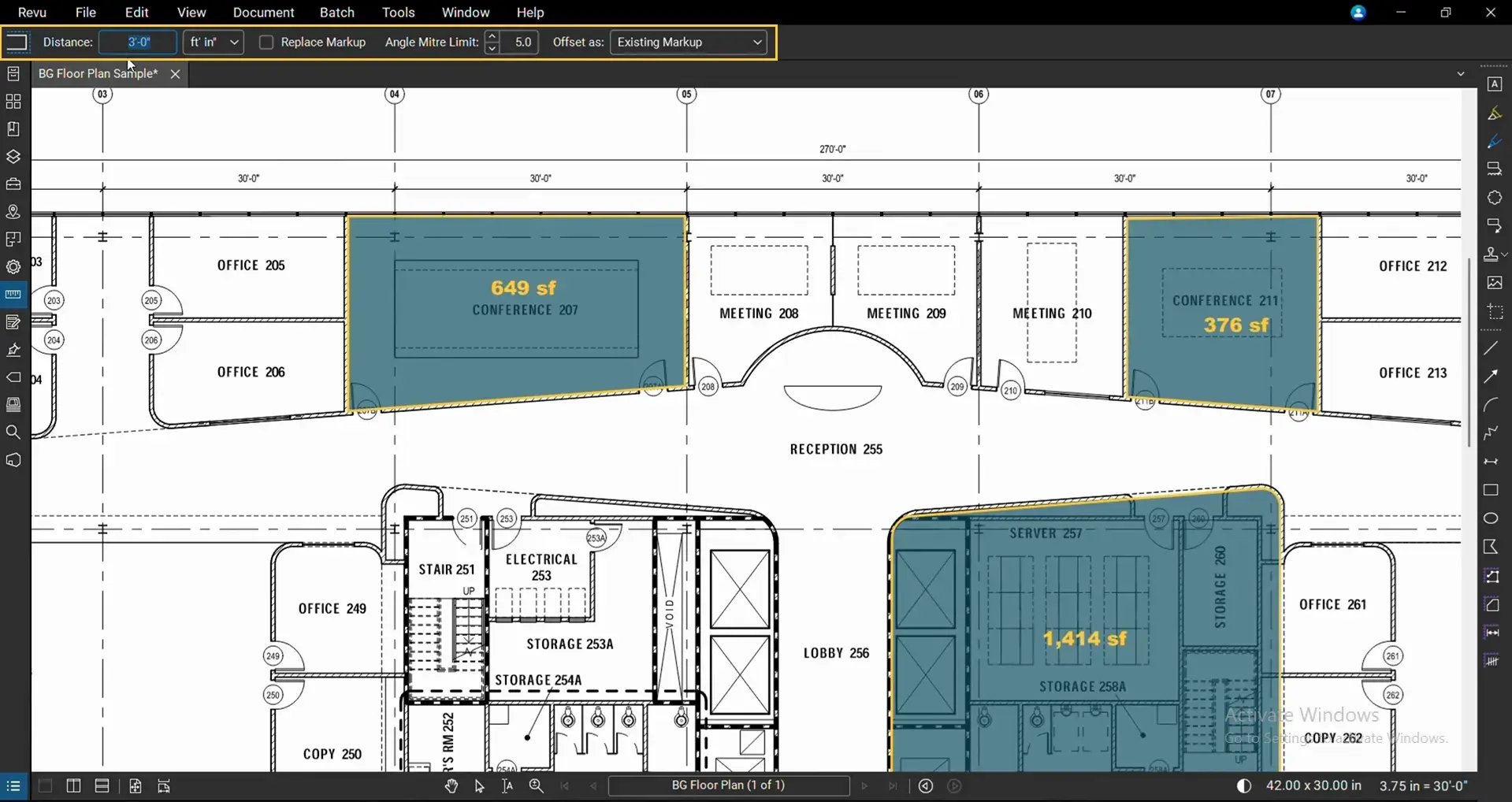Select the Pen markup tool
Screen dimensions: 1512x802
pos(1495,142)
